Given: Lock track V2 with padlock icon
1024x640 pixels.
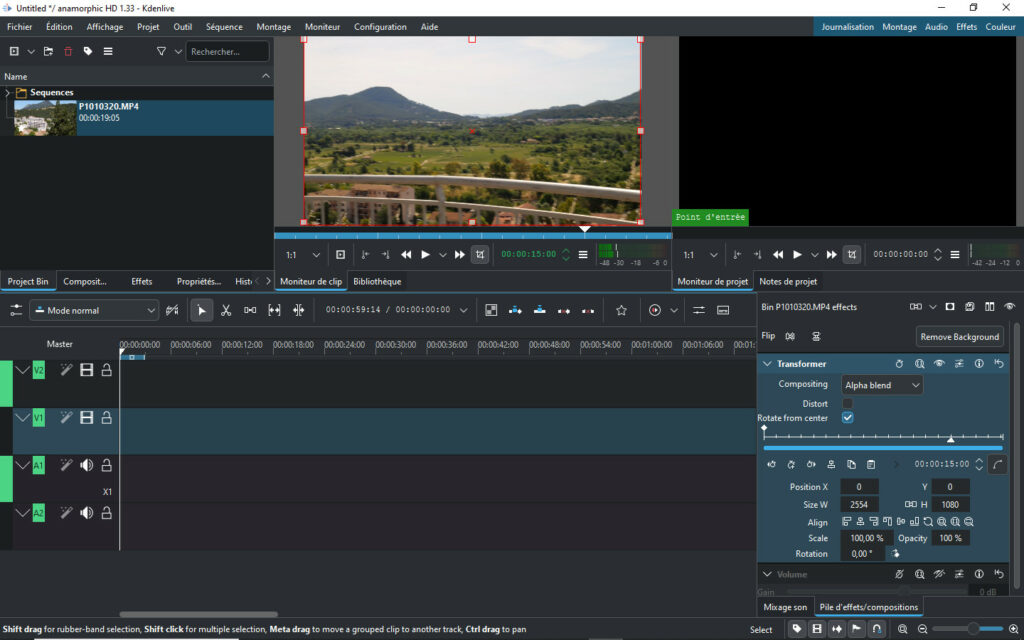Looking at the screenshot, I should [x=106, y=370].
